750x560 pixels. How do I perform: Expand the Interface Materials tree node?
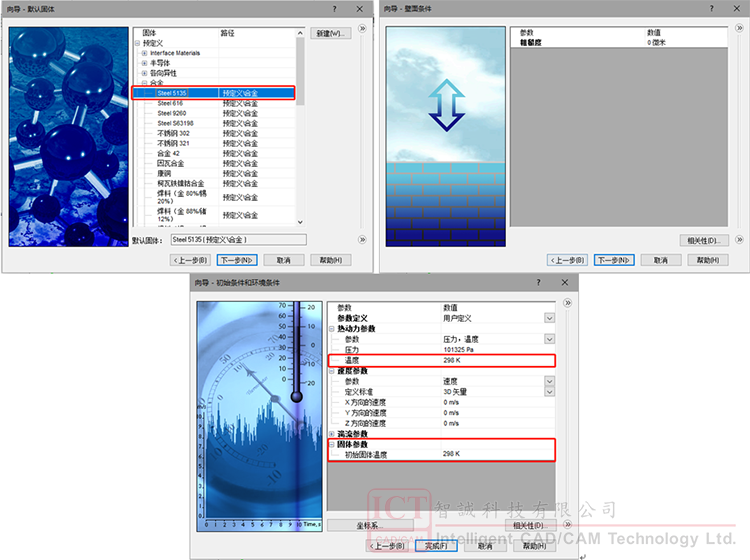(x=144, y=53)
